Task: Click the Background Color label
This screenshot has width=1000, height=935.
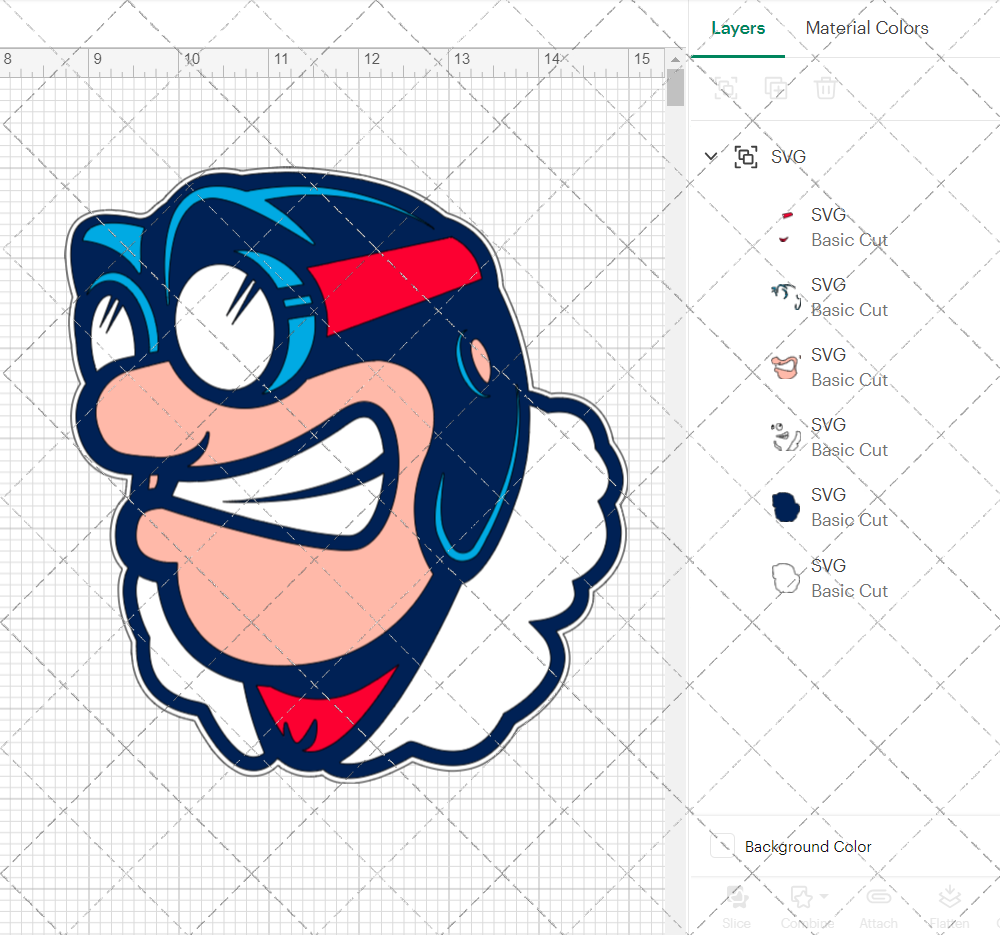Action: coord(808,846)
